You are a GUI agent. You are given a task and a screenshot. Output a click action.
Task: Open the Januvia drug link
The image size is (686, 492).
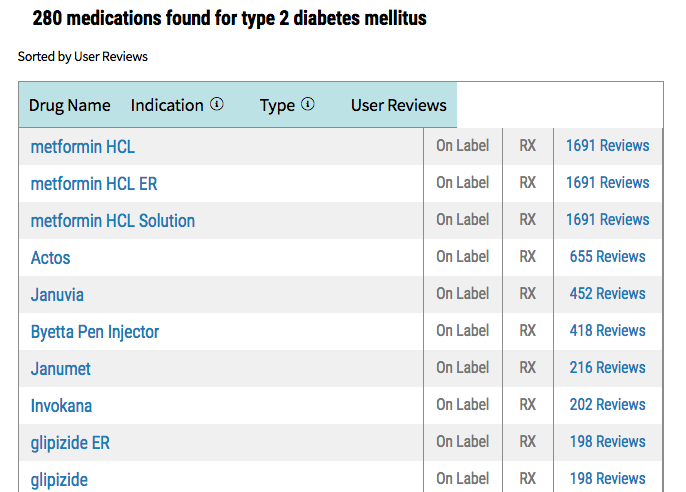[57, 295]
